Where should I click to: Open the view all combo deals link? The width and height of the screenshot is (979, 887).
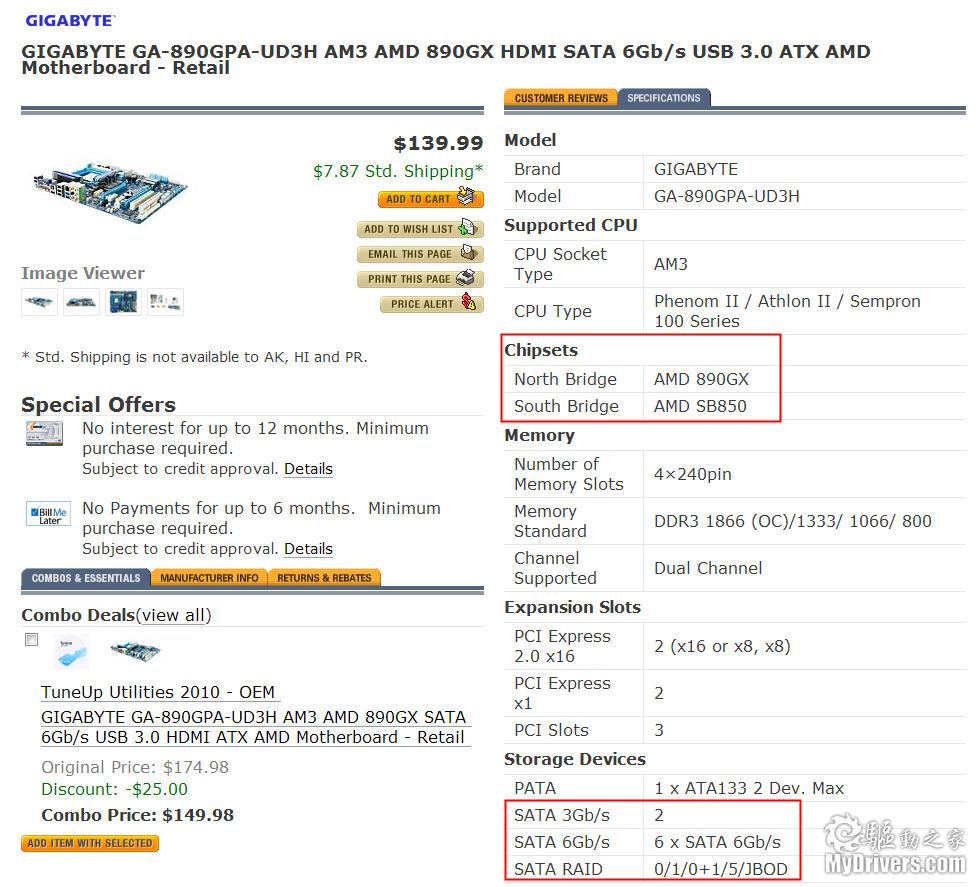174,615
